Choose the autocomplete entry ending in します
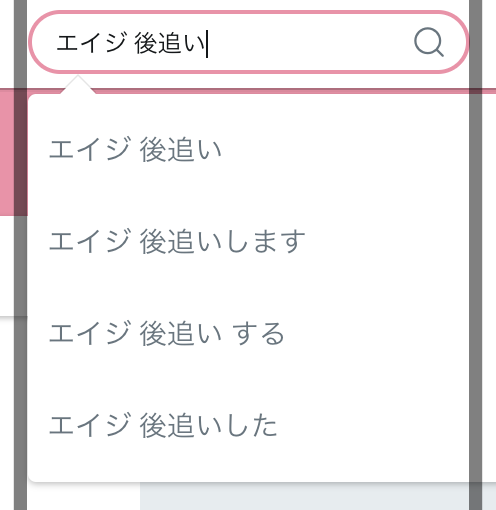Screen dimensions: 496x510 point(249,242)
